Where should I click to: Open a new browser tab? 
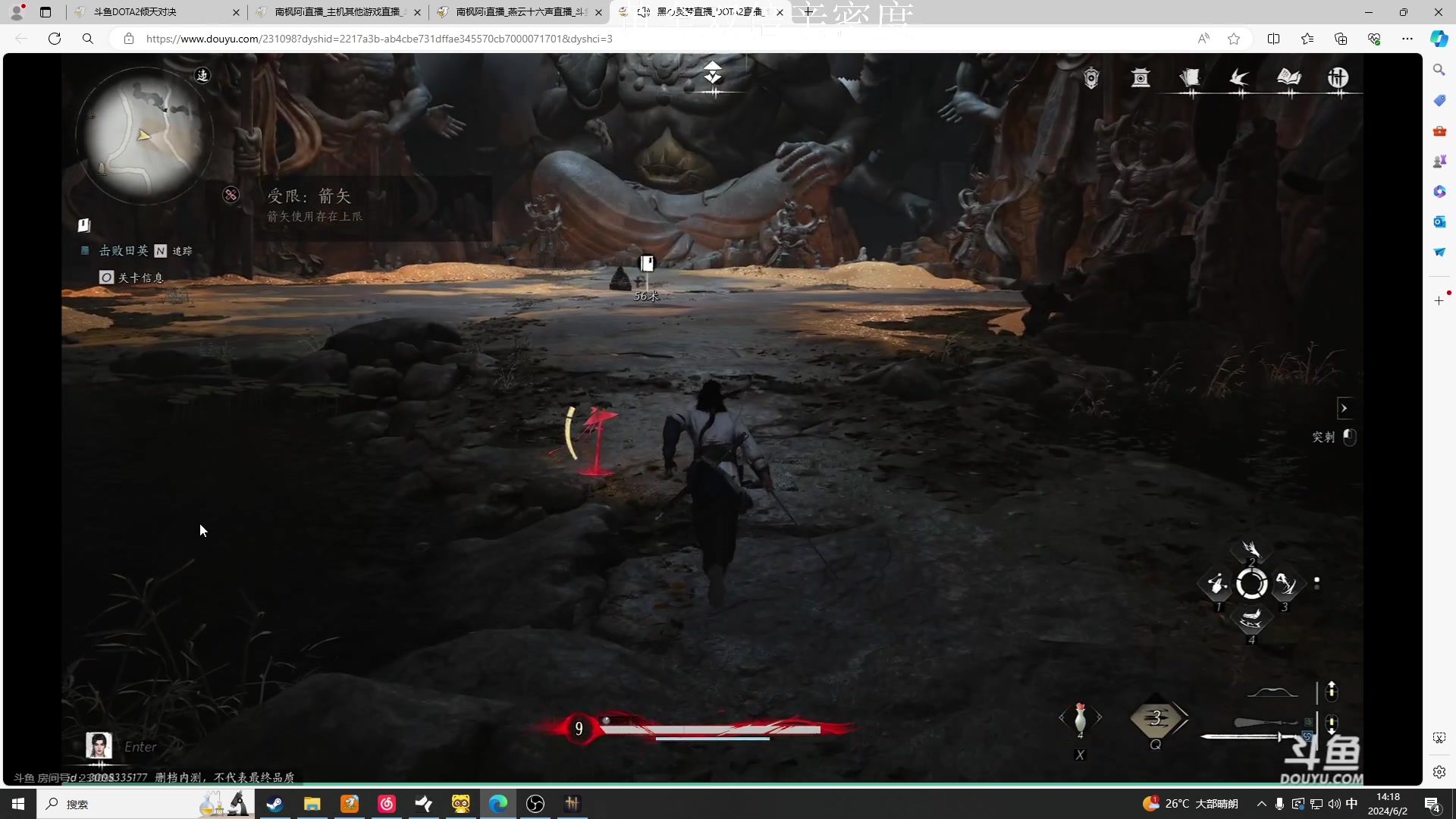click(808, 12)
